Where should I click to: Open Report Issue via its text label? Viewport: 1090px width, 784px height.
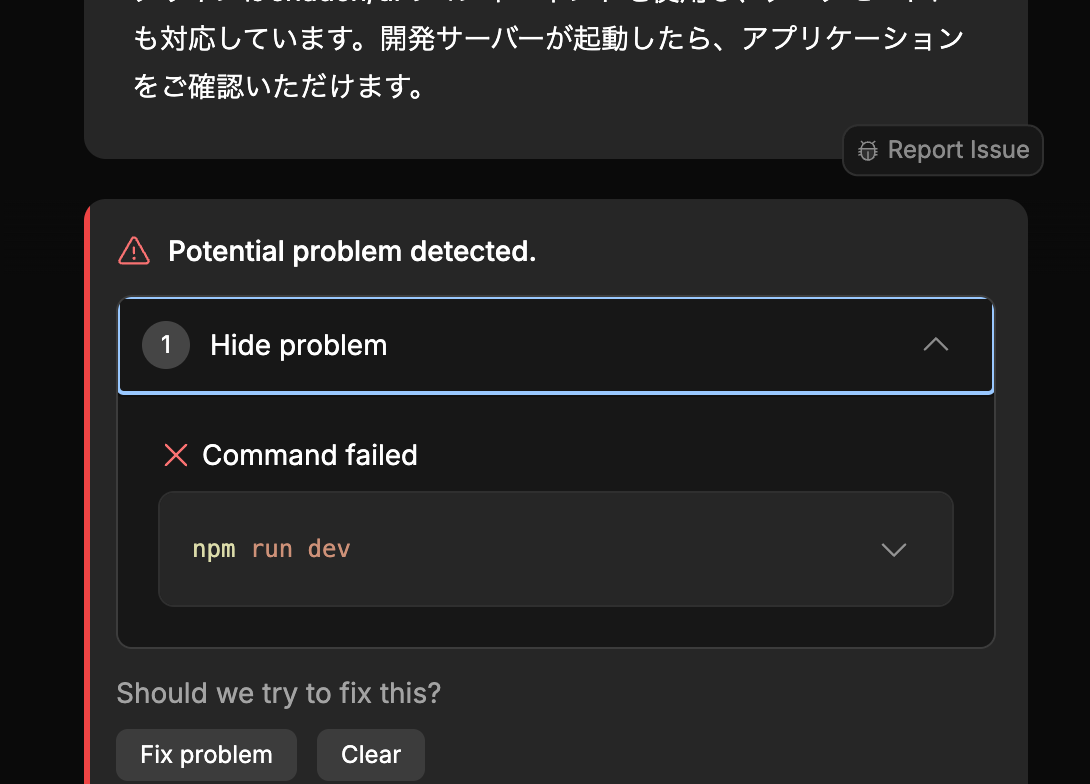coord(958,150)
